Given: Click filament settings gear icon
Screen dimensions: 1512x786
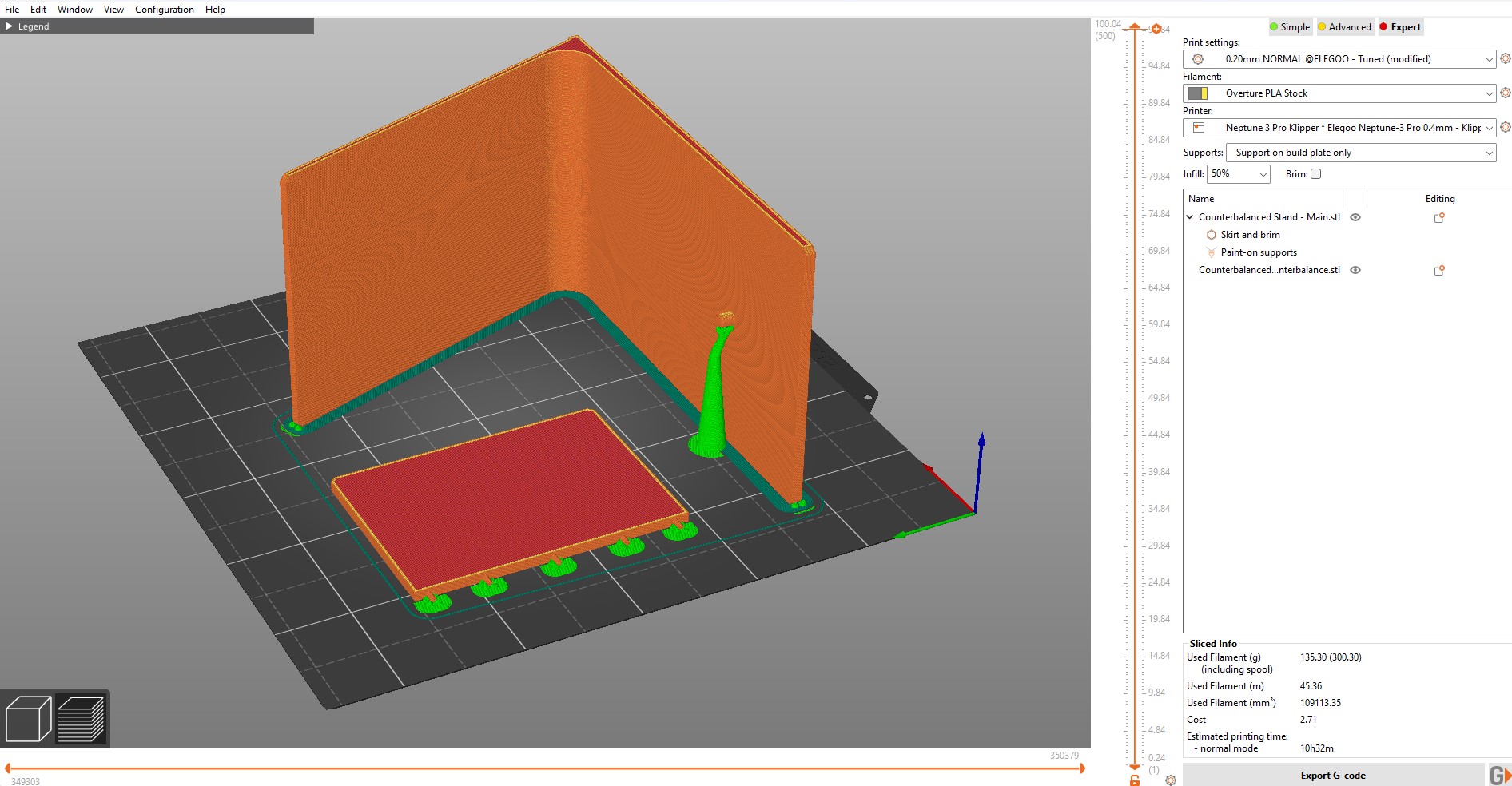Looking at the screenshot, I should [1505, 93].
